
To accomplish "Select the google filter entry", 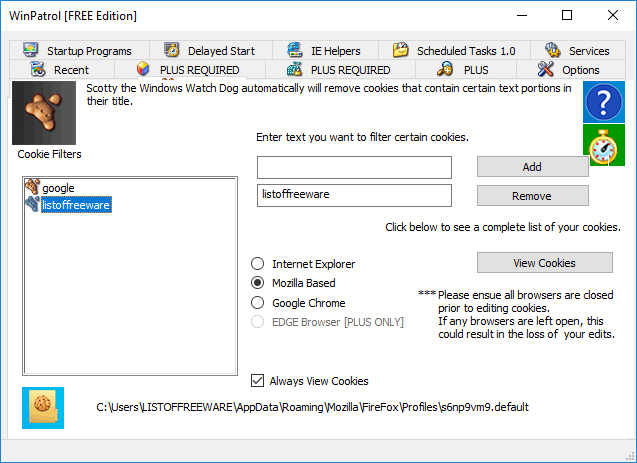I will pyautogui.click(x=58, y=188).
